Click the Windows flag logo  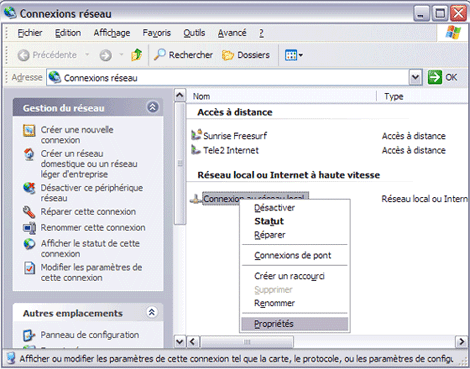(453, 33)
